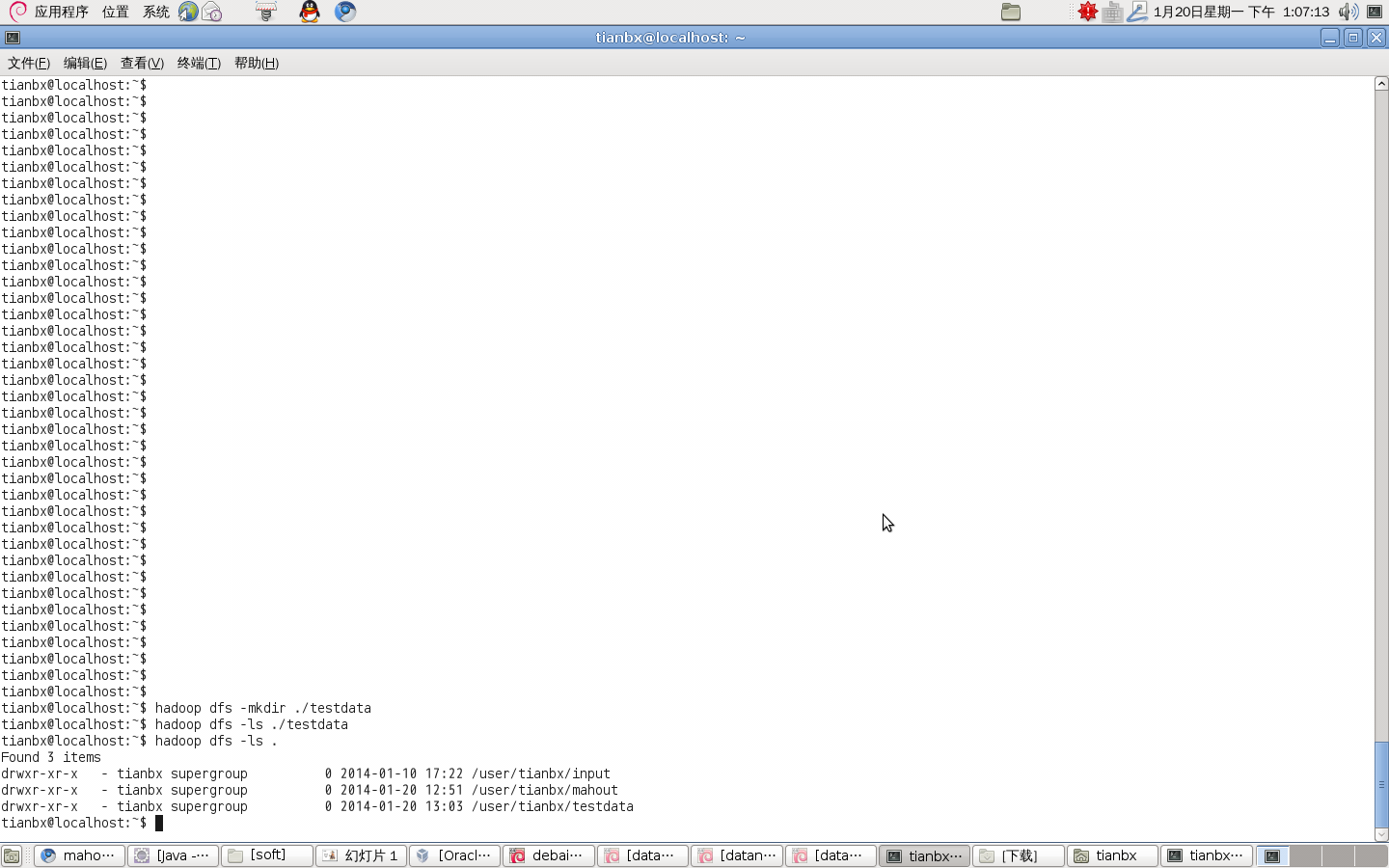Click the '/user/tianbx/mahout' path
Image resolution: width=1389 pixels, height=868 pixels.
click(x=545, y=790)
